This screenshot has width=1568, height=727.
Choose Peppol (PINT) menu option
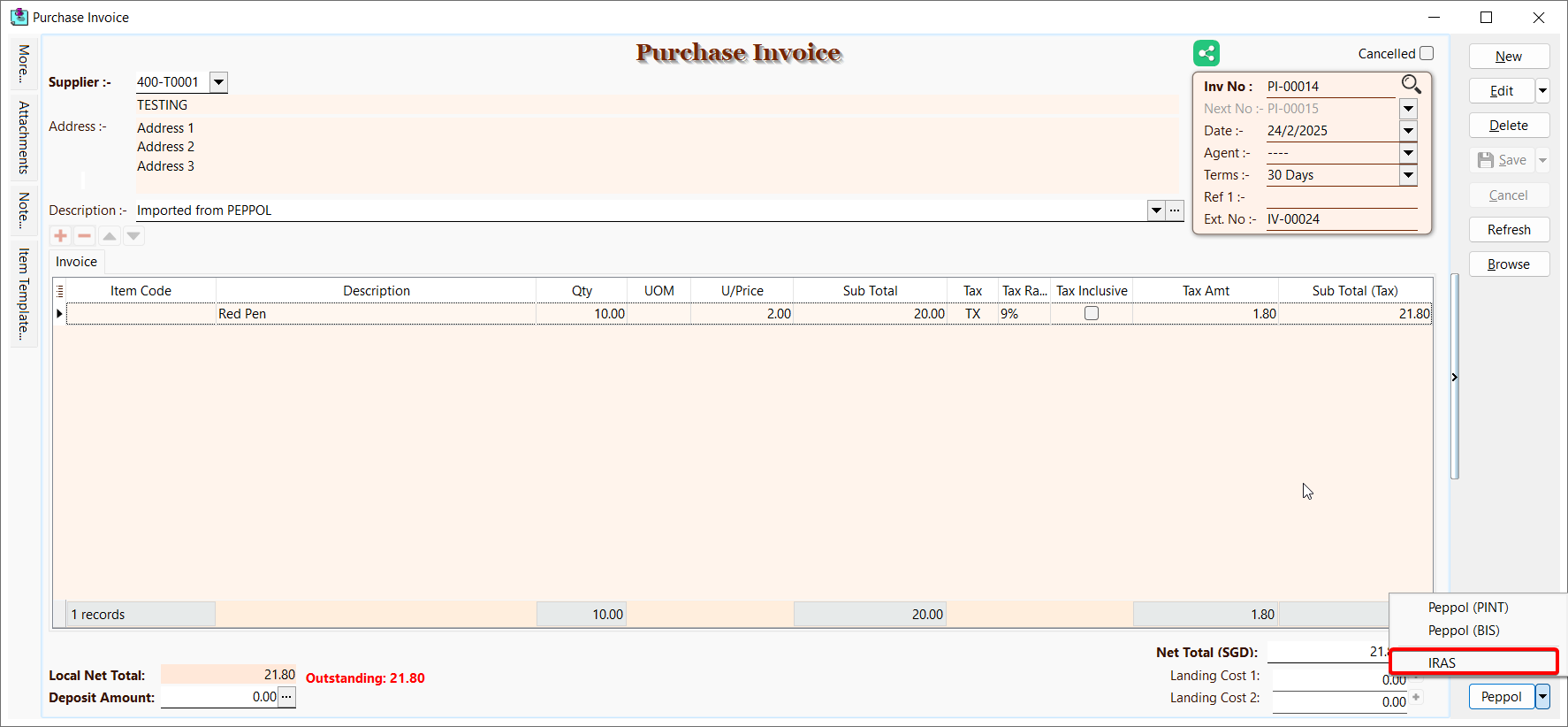tap(1468, 608)
